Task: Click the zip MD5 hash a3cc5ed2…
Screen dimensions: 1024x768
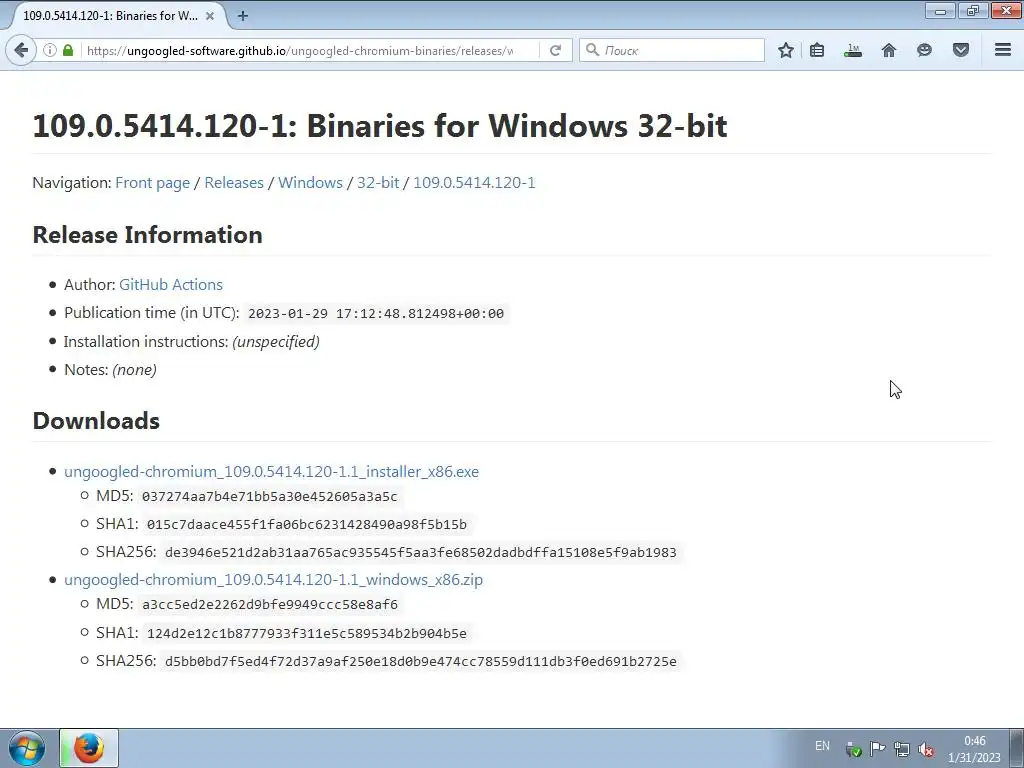Action: coord(270,605)
